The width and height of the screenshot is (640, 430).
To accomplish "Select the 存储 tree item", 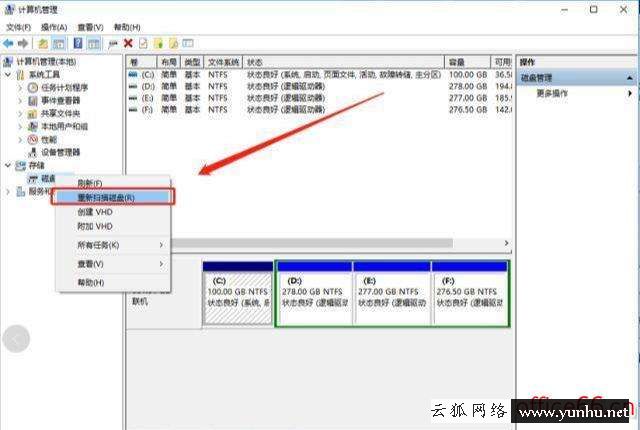I will click(30, 165).
